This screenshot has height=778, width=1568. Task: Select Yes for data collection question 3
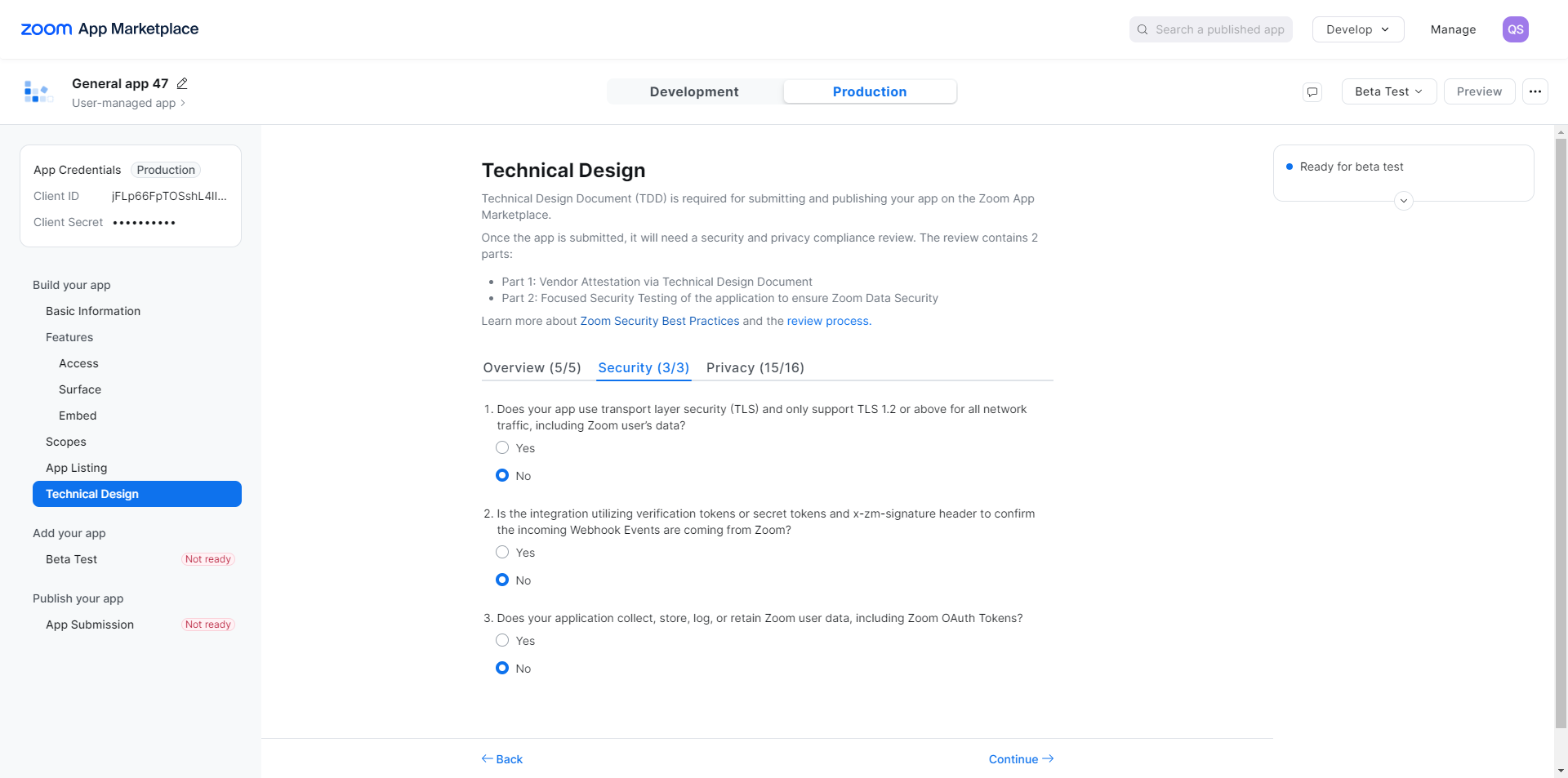click(x=502, y=641)
